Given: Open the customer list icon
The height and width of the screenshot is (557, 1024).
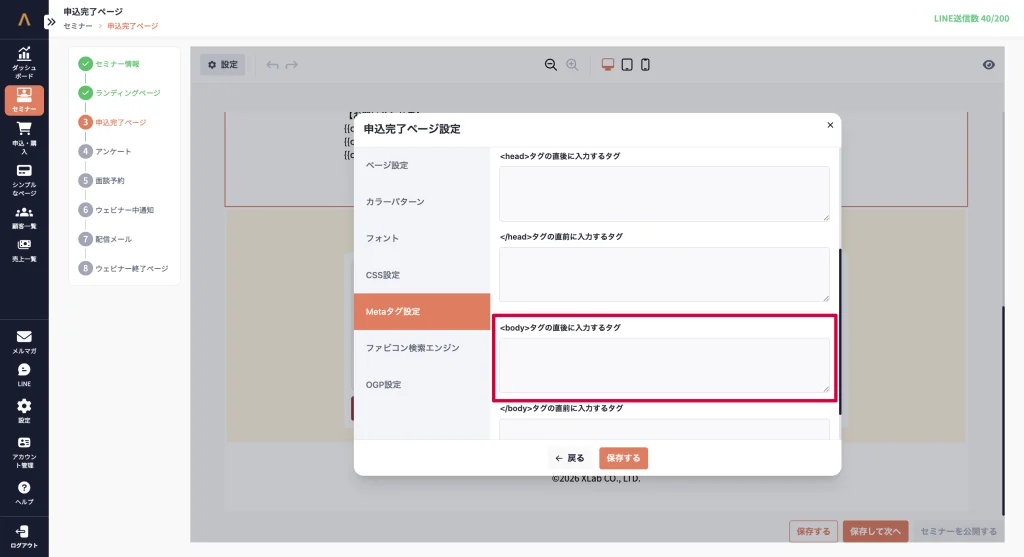Looking at the screenshot, I should [24, 216].
